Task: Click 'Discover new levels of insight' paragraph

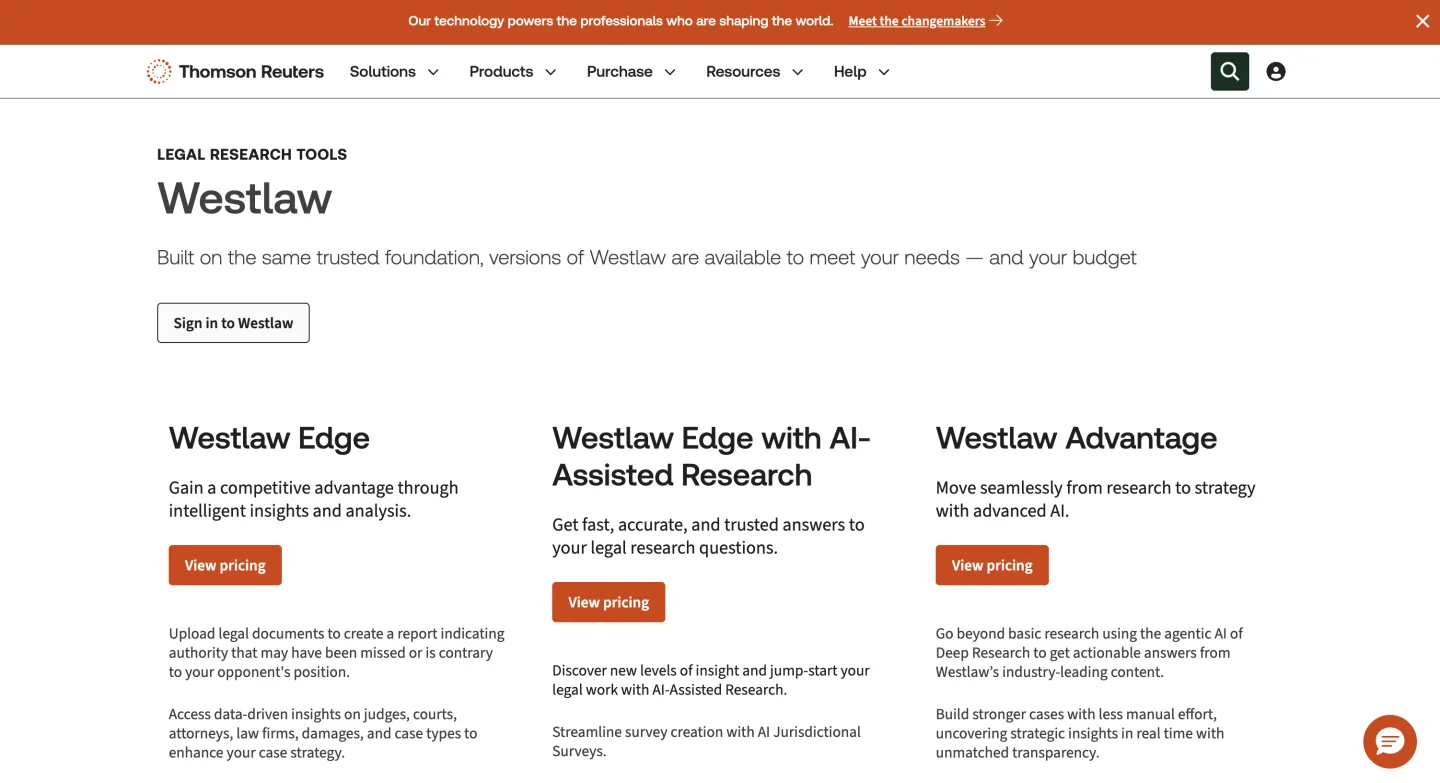Action: click(711, 680)
